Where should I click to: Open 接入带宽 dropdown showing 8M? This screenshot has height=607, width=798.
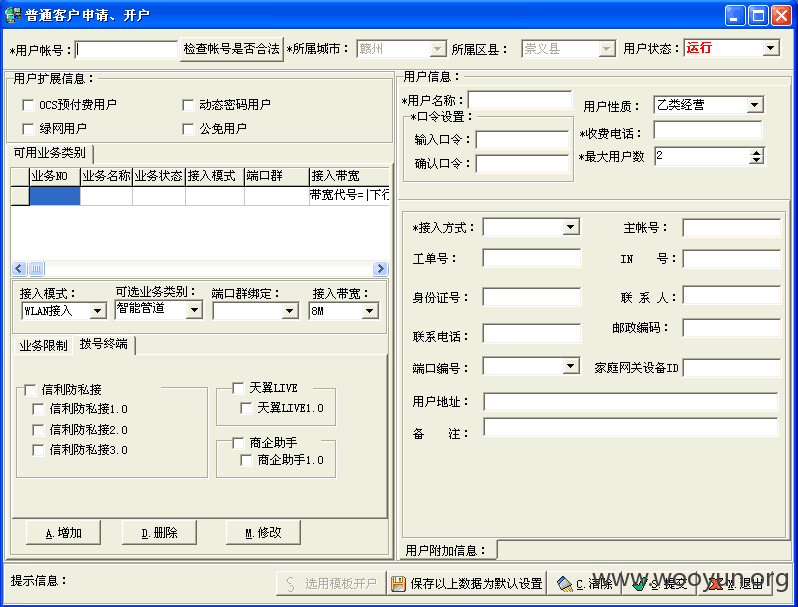[x=370, y=310]
